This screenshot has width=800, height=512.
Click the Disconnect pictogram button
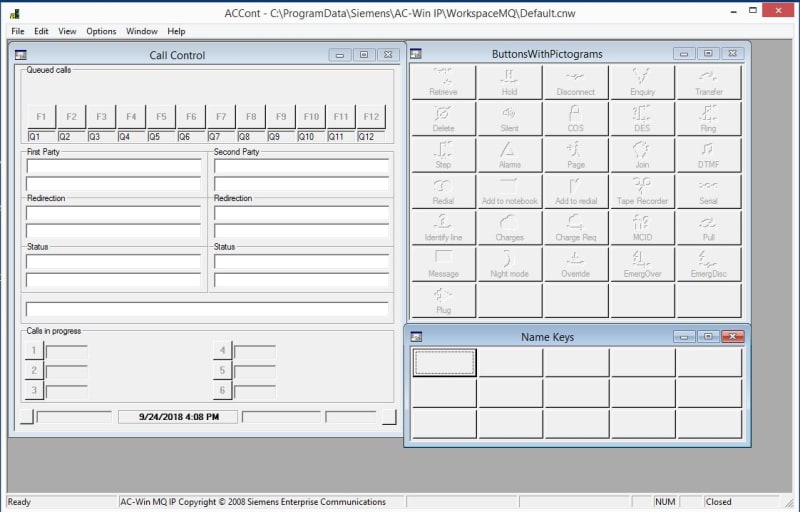(576, 82)
